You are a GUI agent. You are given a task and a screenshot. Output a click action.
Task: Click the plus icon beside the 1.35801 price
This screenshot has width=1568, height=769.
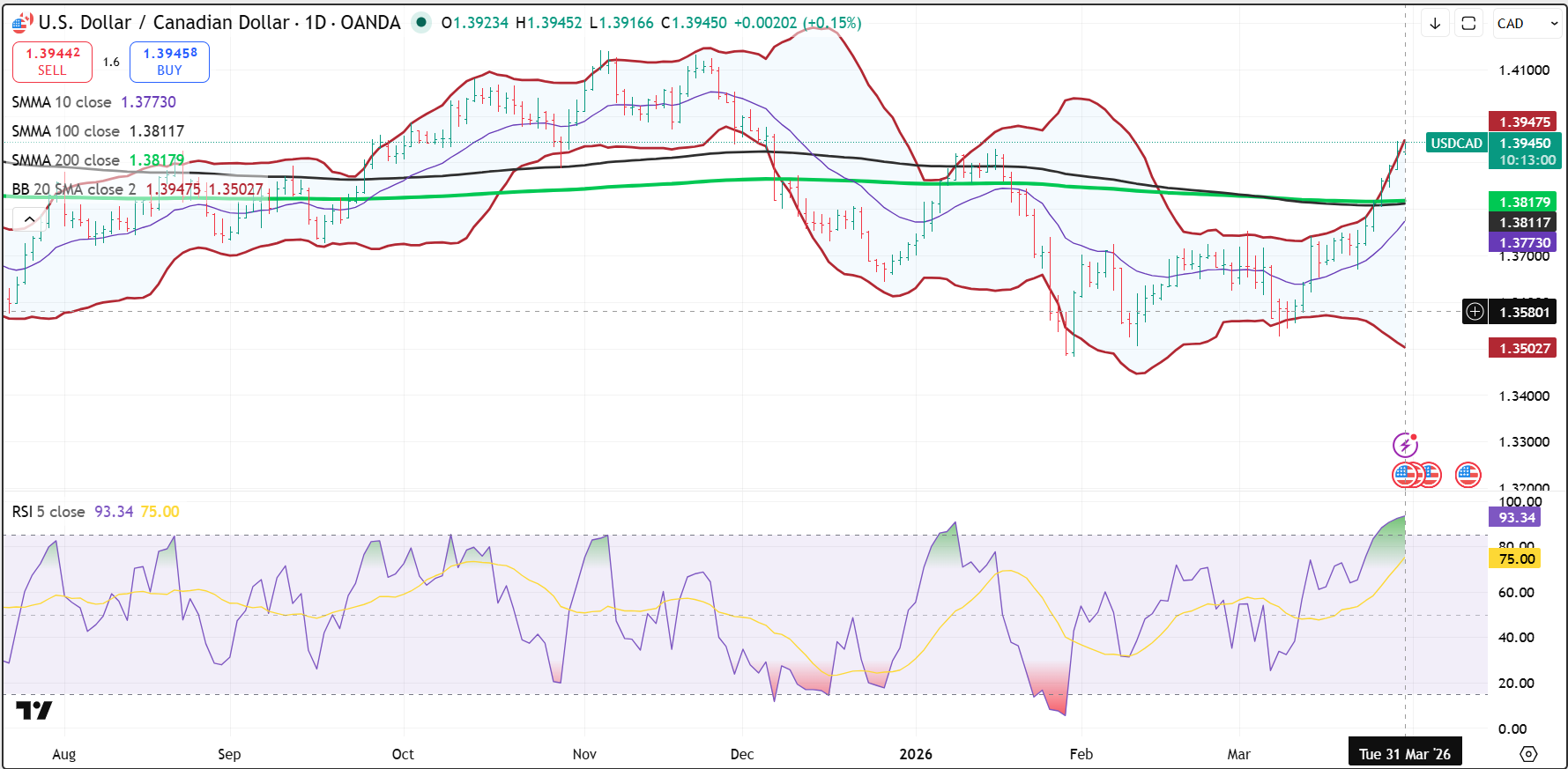tap(1475, 312)
